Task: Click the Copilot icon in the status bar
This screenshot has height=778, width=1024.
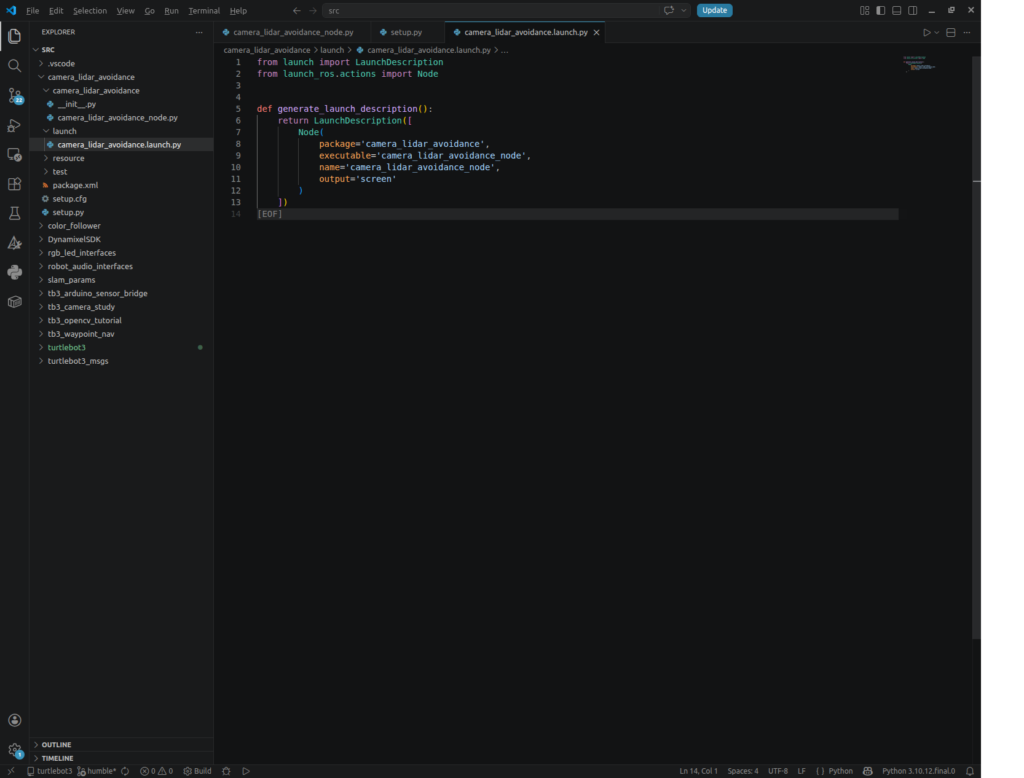Action: point(867,771)
